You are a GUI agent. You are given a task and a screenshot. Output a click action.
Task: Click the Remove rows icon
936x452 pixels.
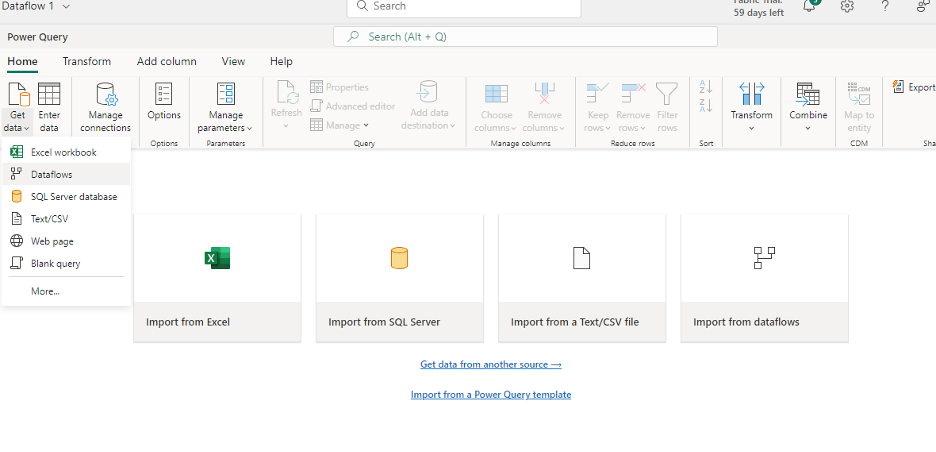pyautogui.click(x=633, y=94)
